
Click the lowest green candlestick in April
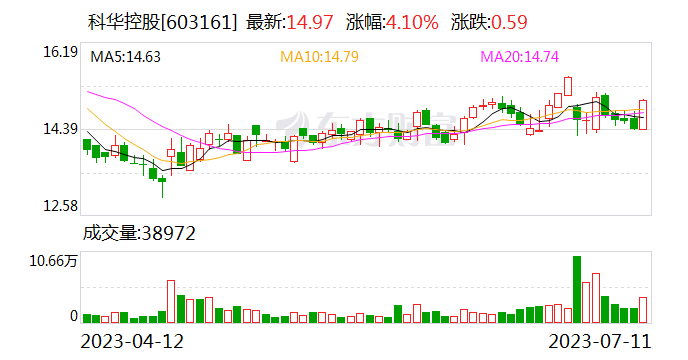162,187
